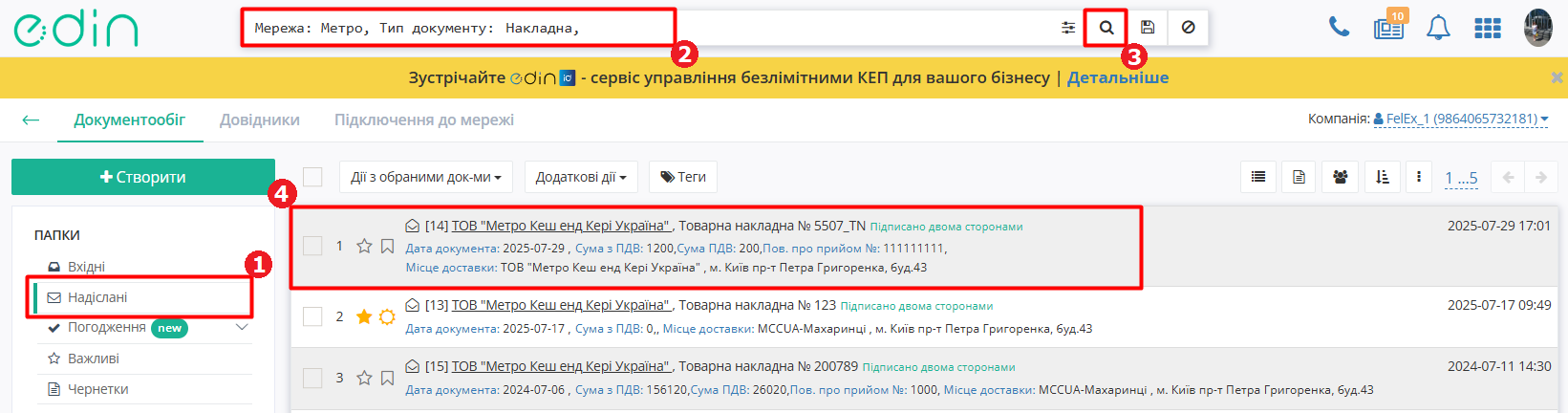This screenshot has width=1568, height=413.
Task: Open sender link in document [15] row
Action: [x=562, y=366]
